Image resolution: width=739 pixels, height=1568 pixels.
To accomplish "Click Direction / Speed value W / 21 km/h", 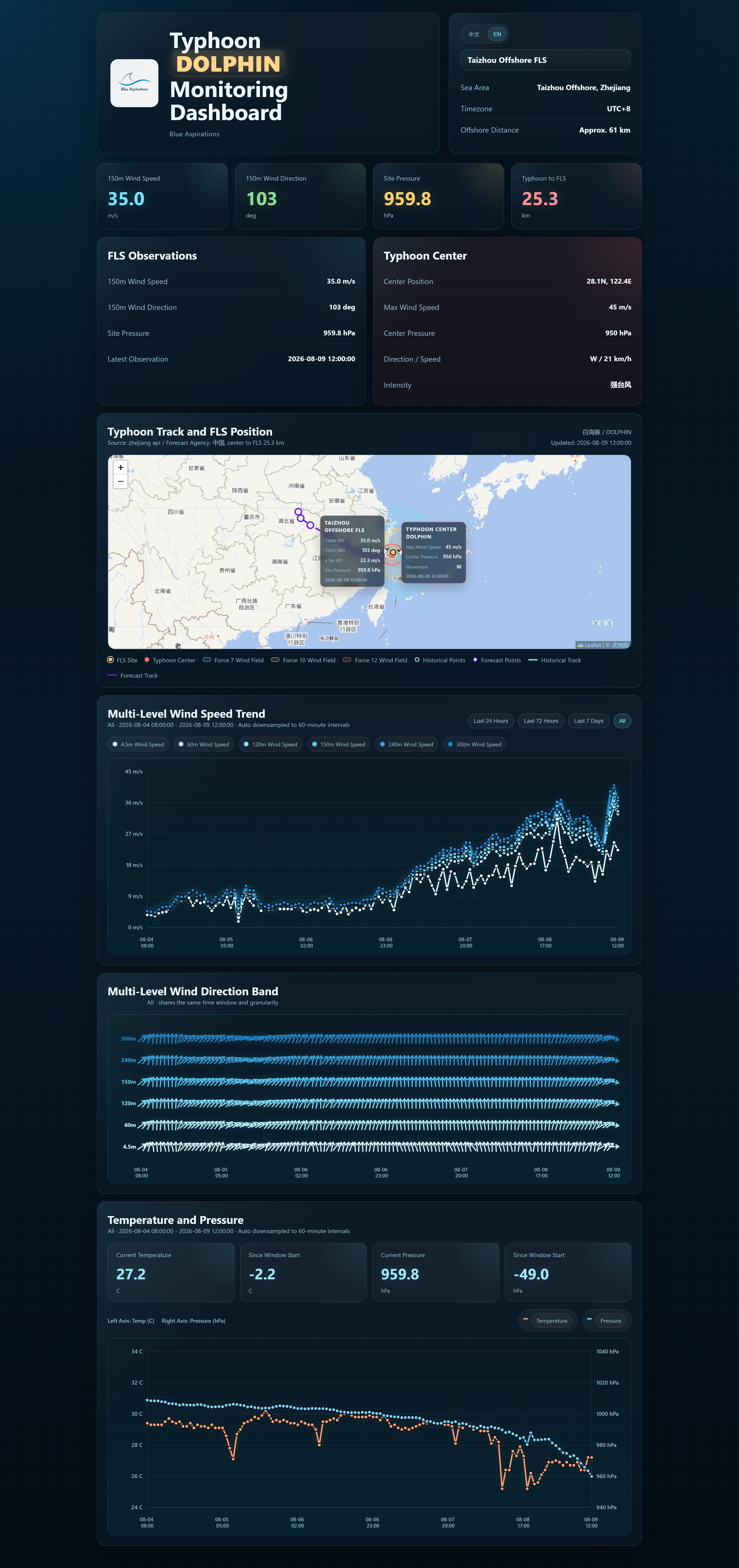I will pos(610,359).
